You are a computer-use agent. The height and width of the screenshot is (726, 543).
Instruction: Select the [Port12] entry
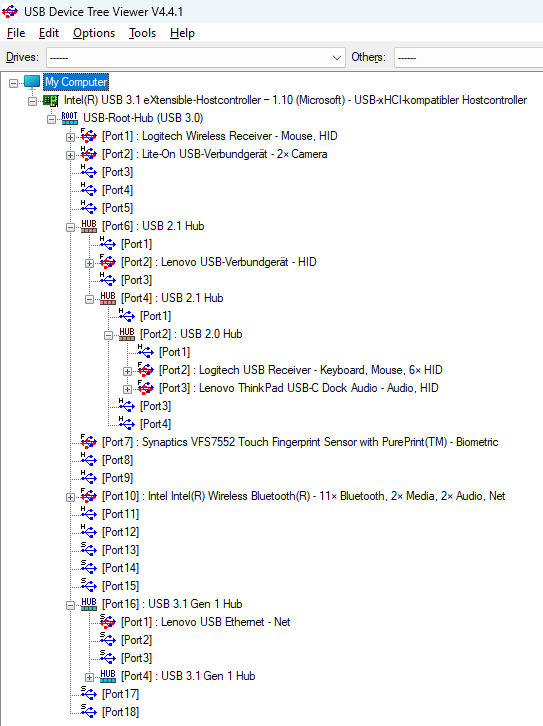120,532
